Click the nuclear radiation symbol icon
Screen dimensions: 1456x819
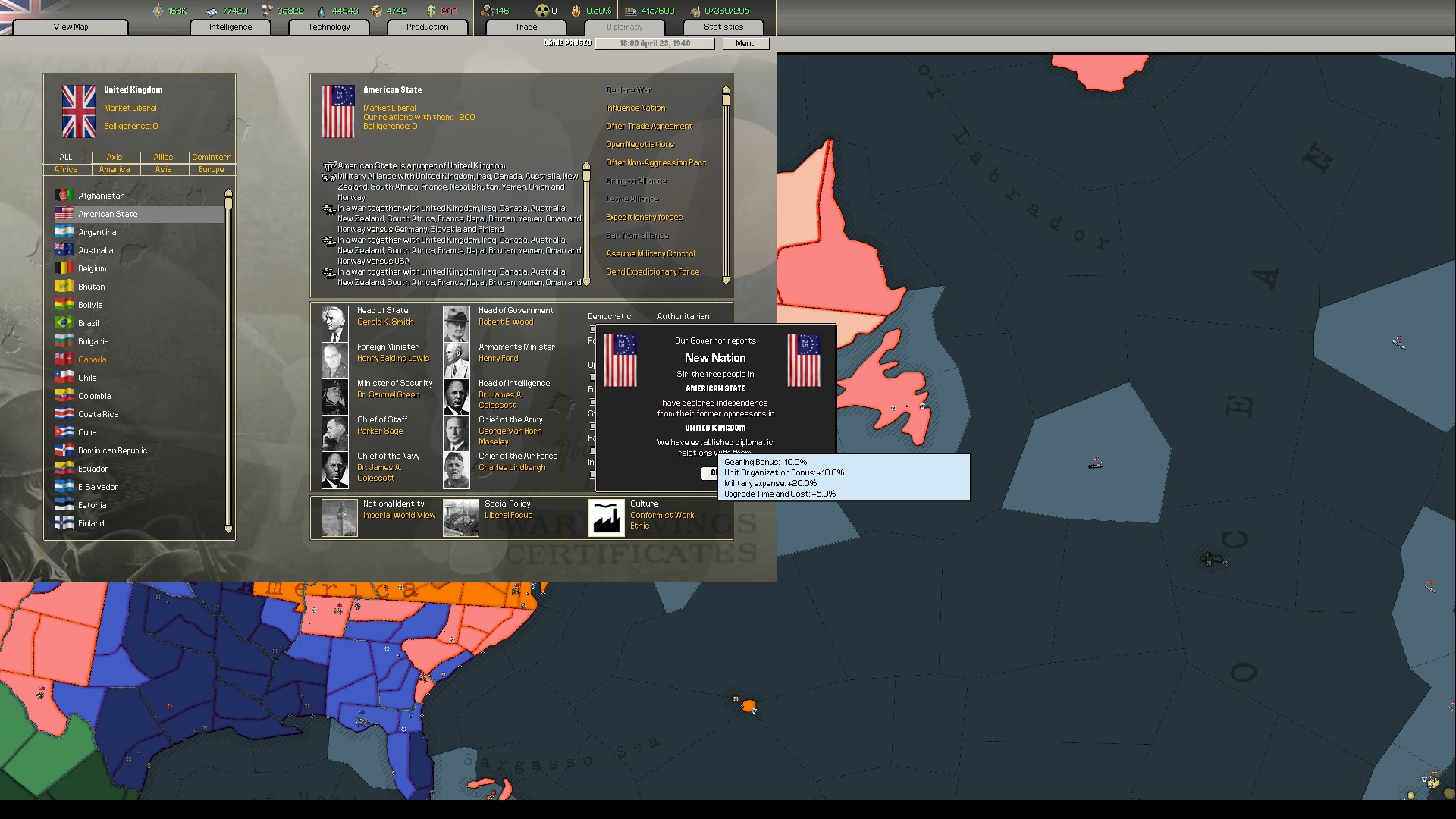[541, 11]
